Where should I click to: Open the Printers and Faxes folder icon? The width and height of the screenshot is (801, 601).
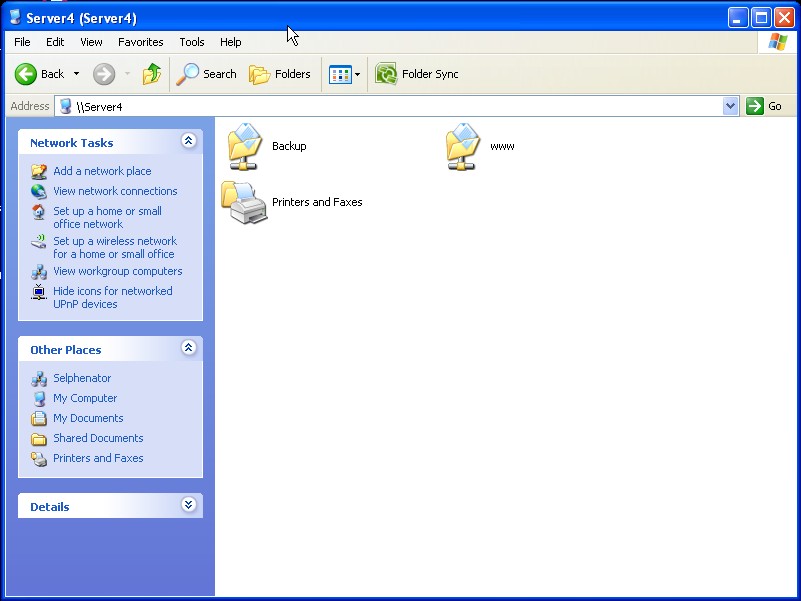[x=245, y=202]
